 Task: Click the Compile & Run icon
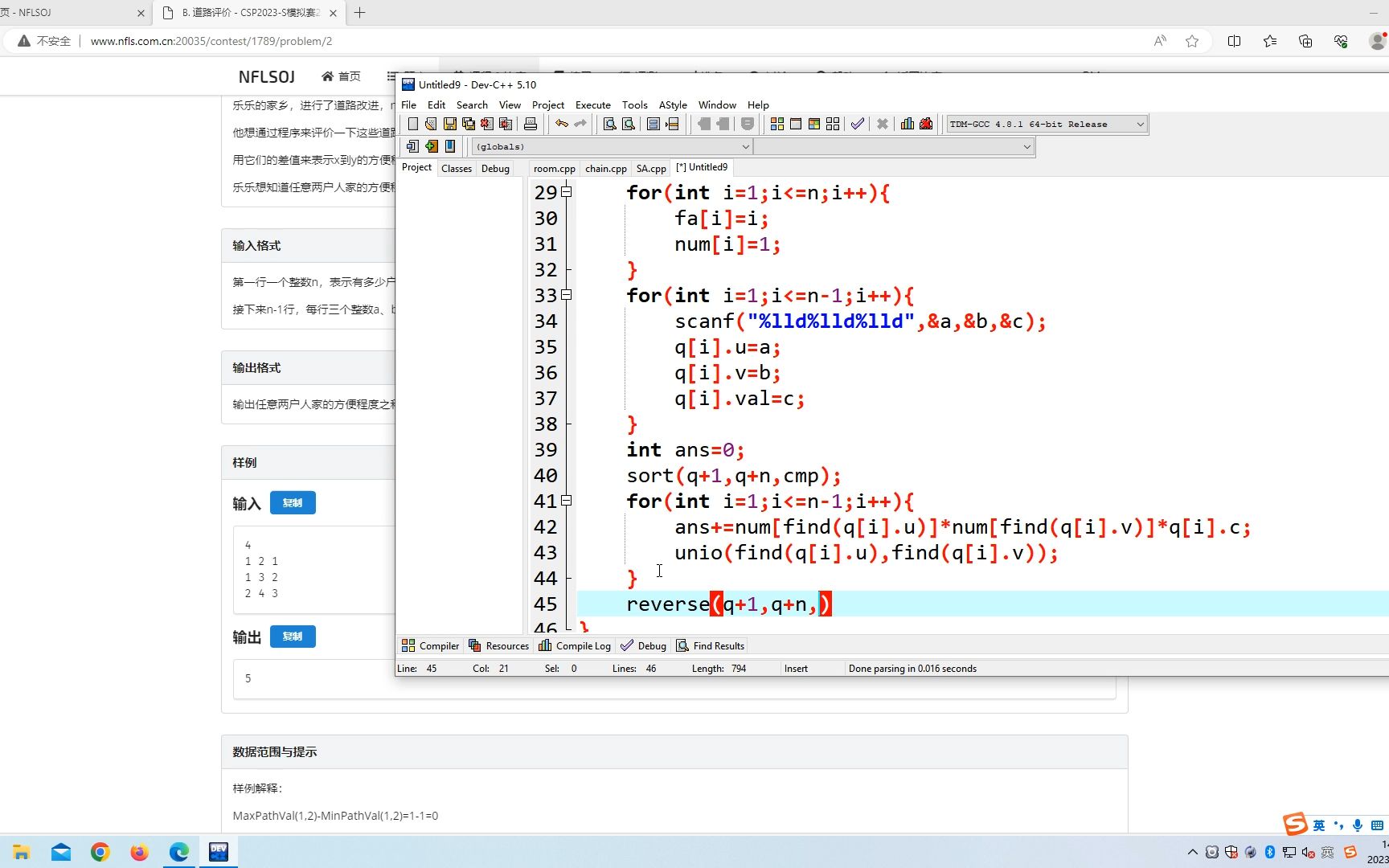pos(814,124)
